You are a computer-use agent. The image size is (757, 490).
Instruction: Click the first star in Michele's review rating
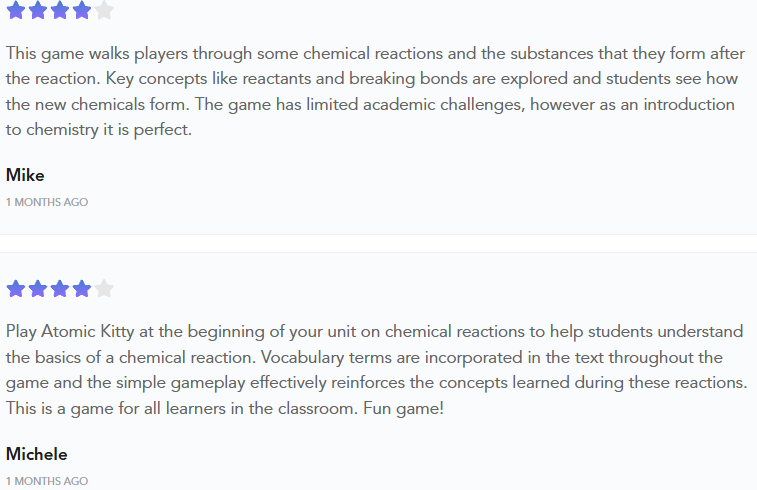point(16,289)
